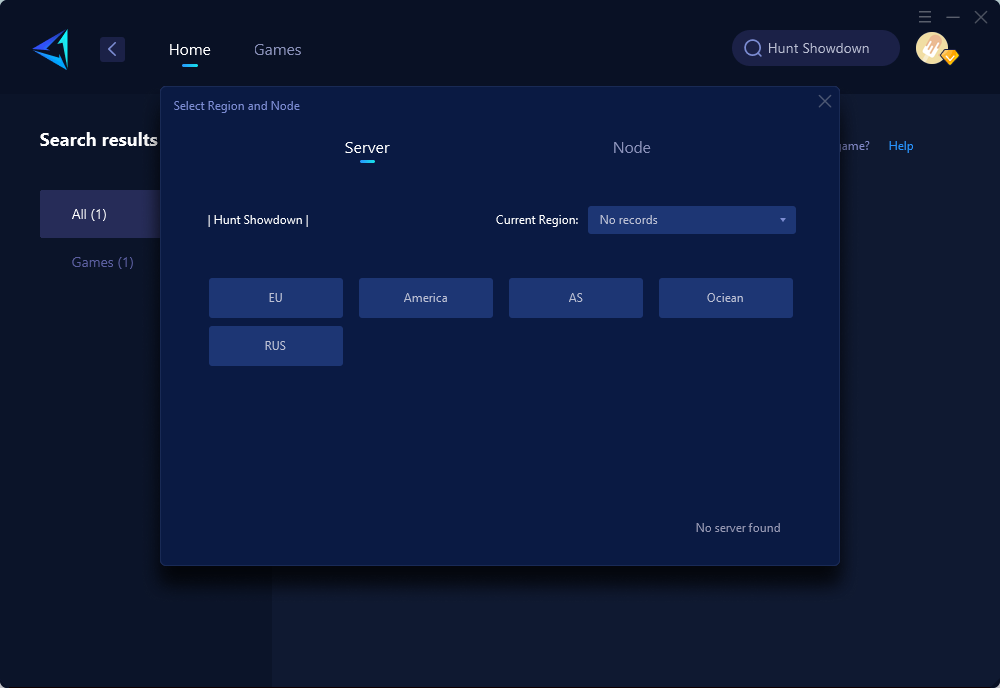Choose the America server region
1000x688 pixels.
[426, 298]
